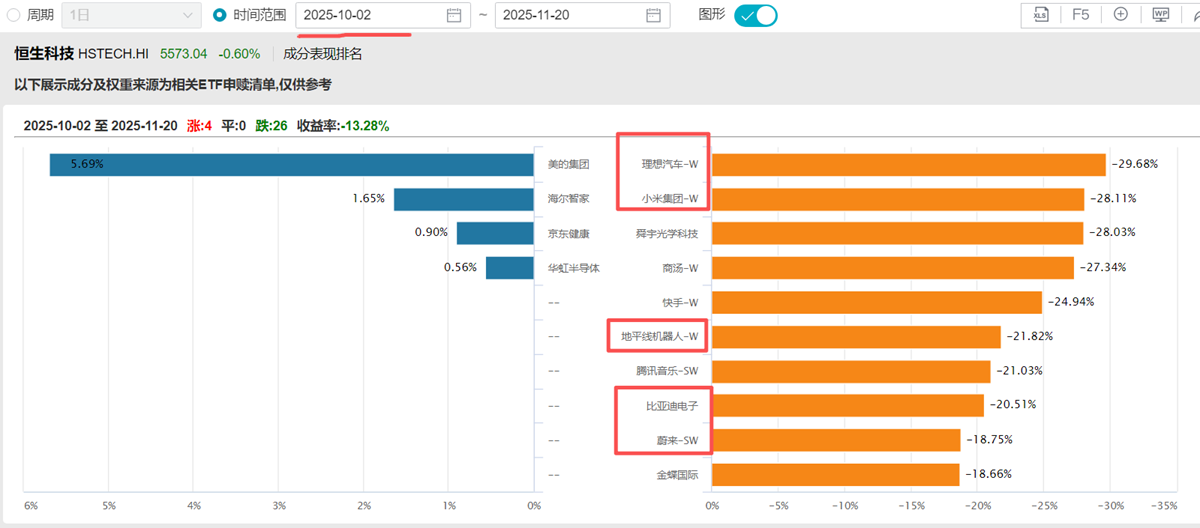Click the circled plus add icon
This screenshot has width=1200, height=528.
click(1121, 15)
